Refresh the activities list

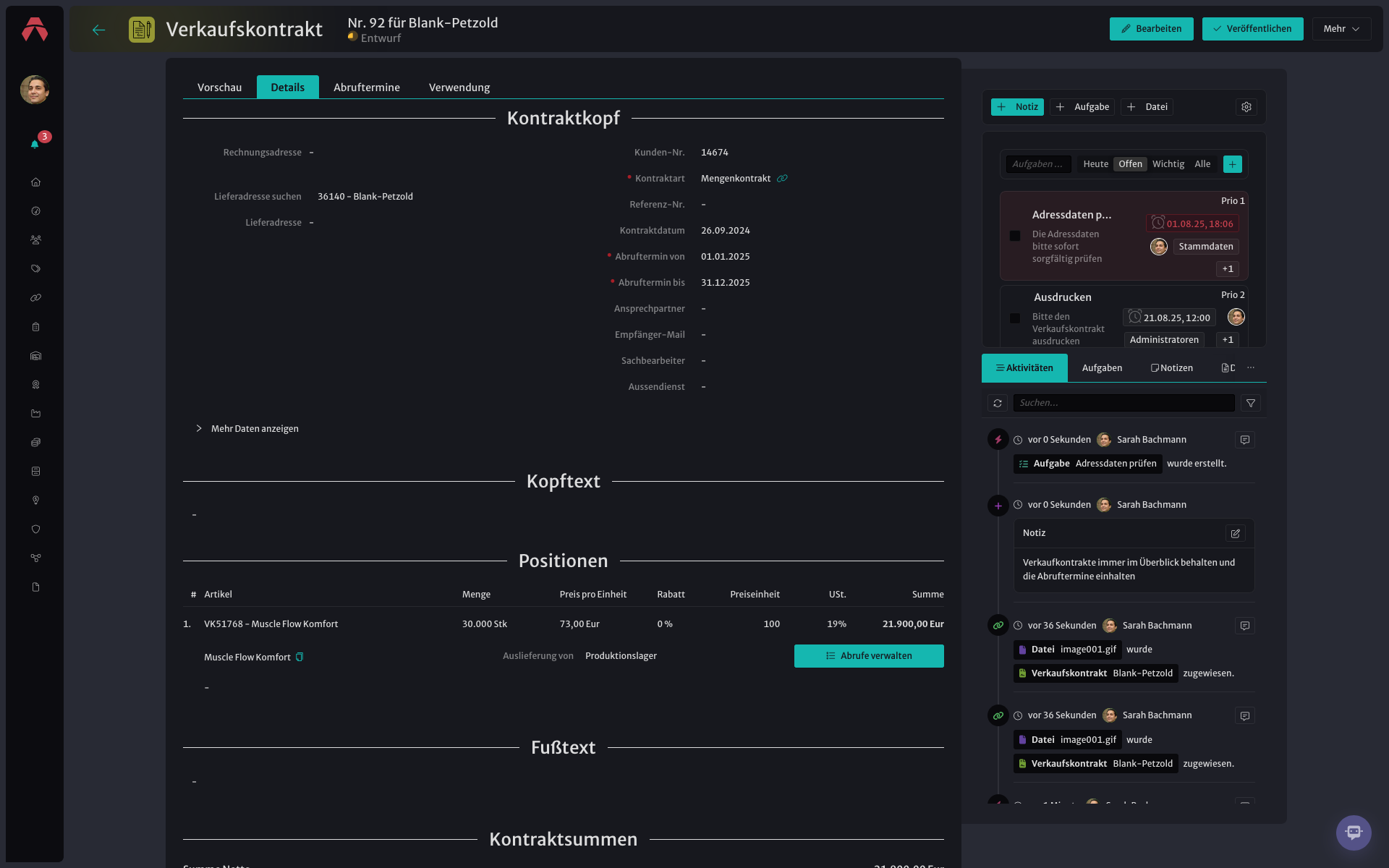coord(998,403)
